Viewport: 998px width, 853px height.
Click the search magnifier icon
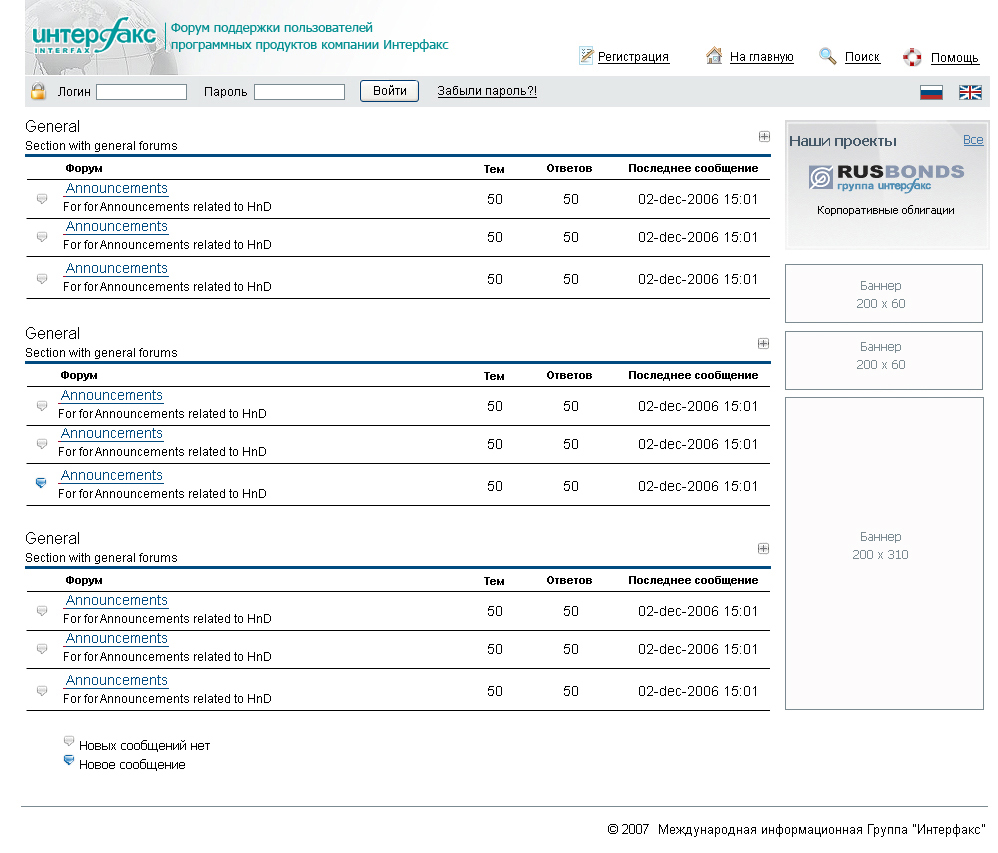(x=827, y=56)
